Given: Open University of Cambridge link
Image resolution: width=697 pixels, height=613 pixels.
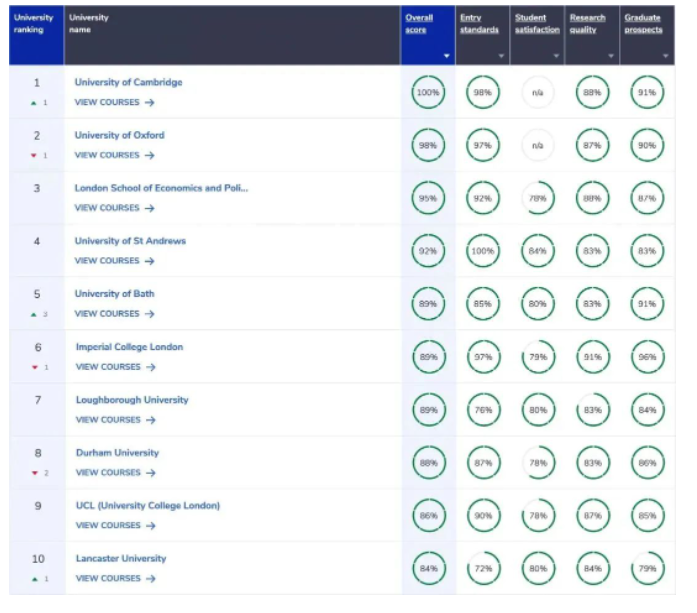Looking at the screenshot, I should (128, 82).
